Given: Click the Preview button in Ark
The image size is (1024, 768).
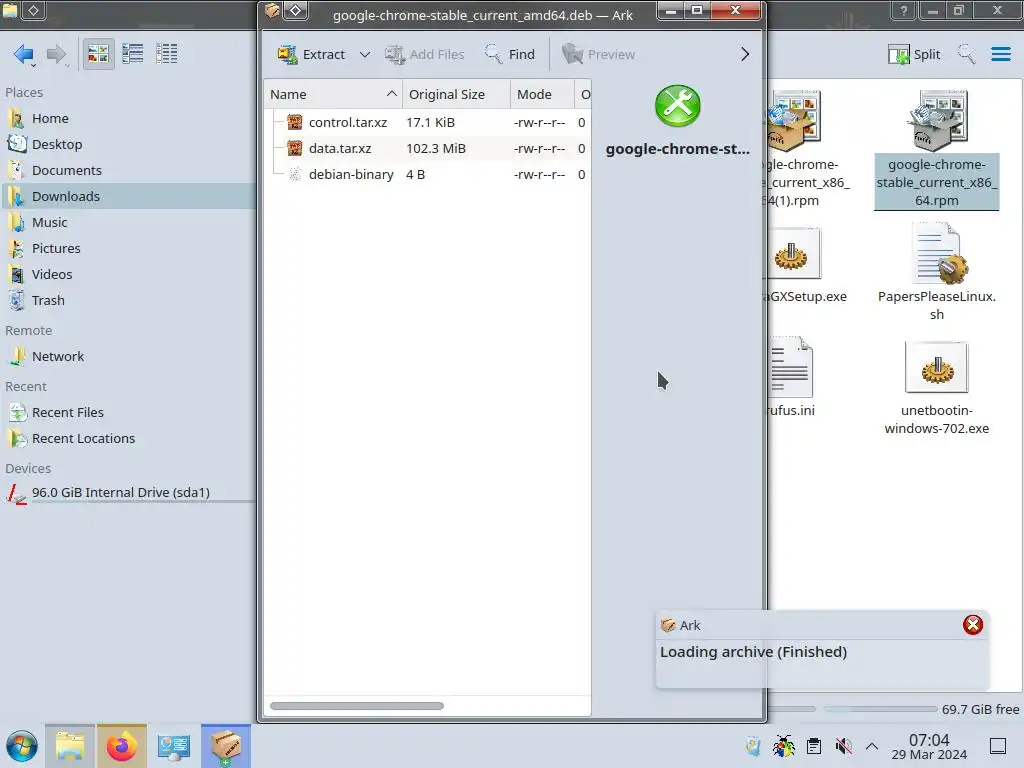Looking at the screenshot, I should [x=598, y=54].
